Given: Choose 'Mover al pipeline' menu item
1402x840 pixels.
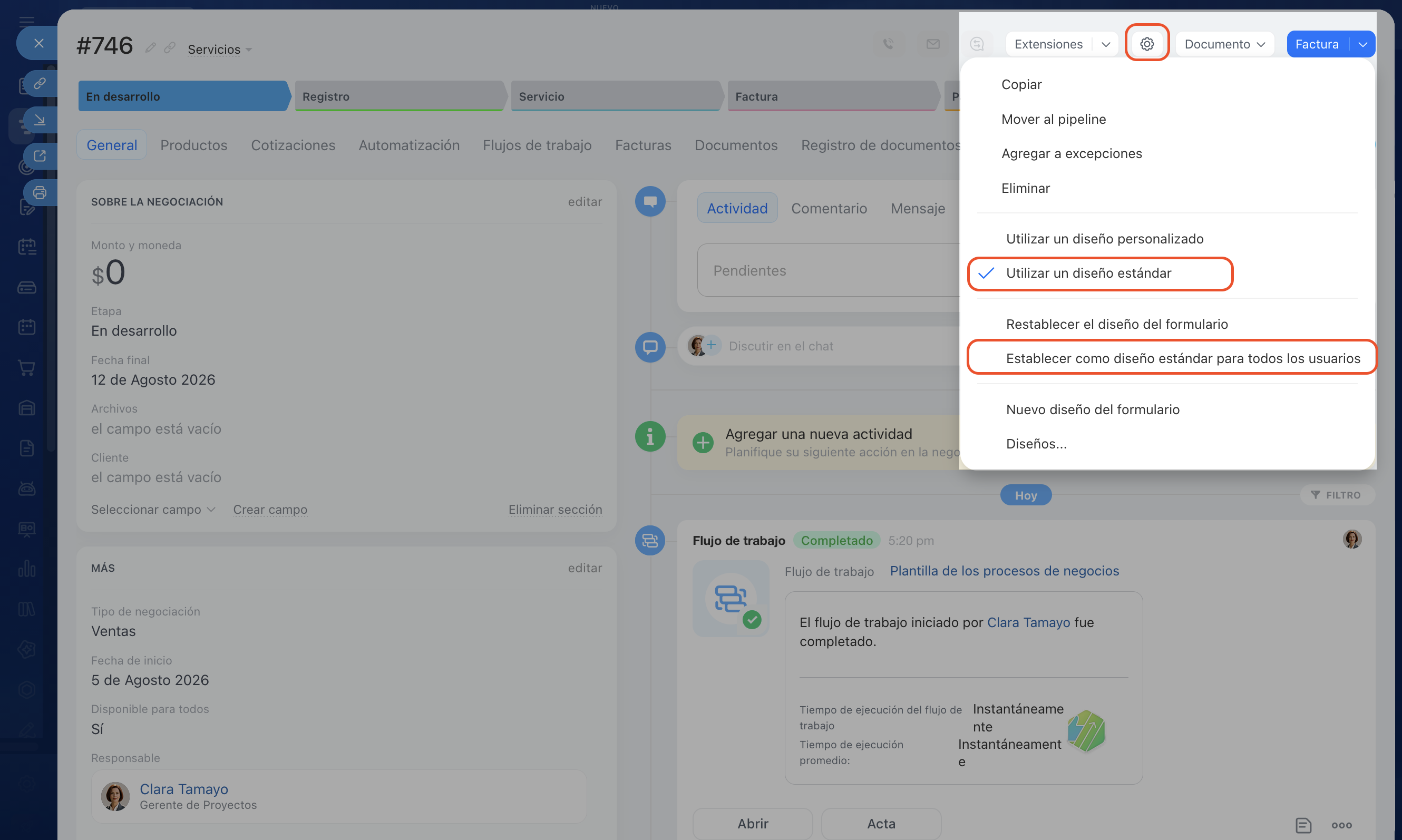Looking at the screenshot, I should (1053, 119).
